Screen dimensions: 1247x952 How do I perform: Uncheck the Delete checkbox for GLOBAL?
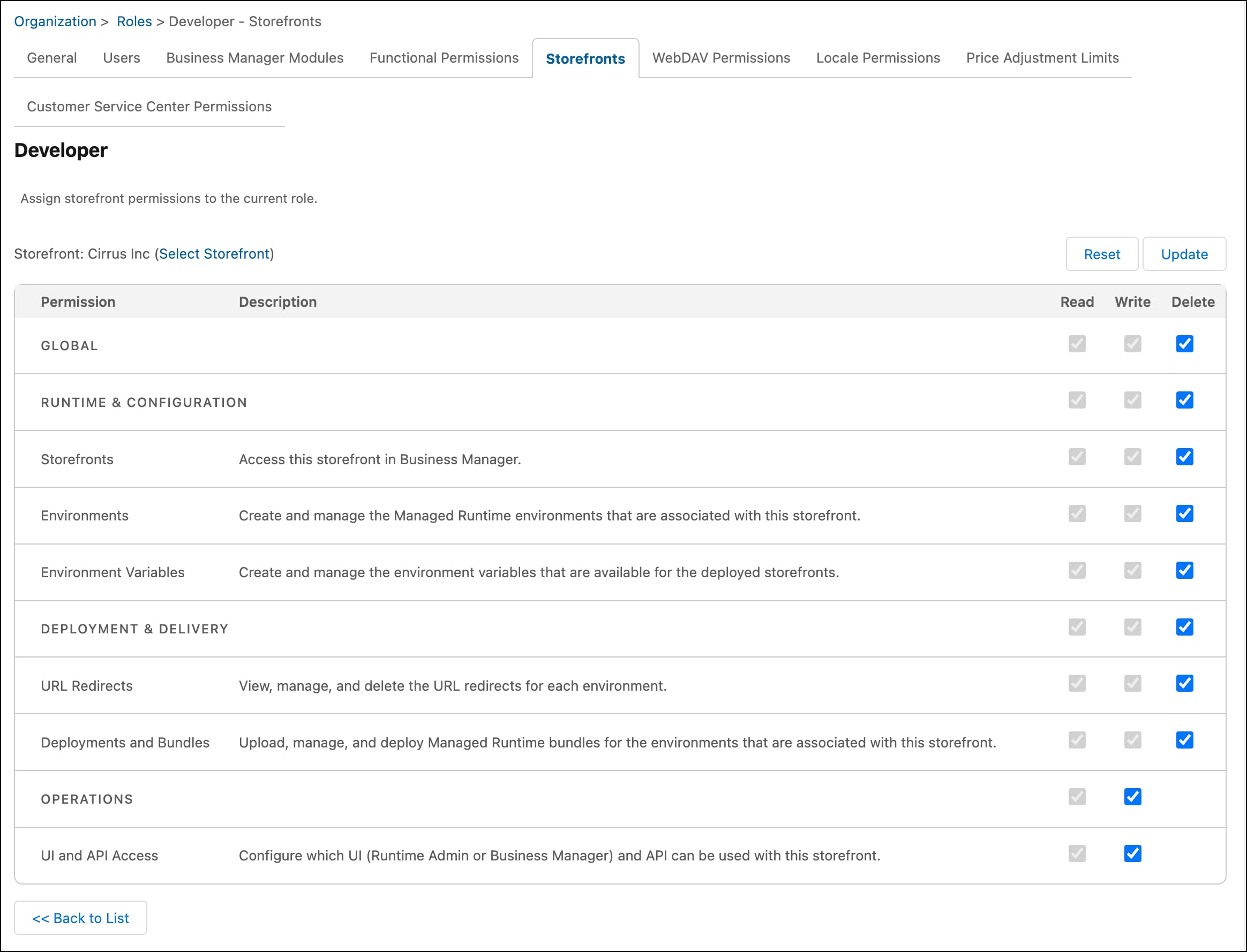click(1184, 344)
